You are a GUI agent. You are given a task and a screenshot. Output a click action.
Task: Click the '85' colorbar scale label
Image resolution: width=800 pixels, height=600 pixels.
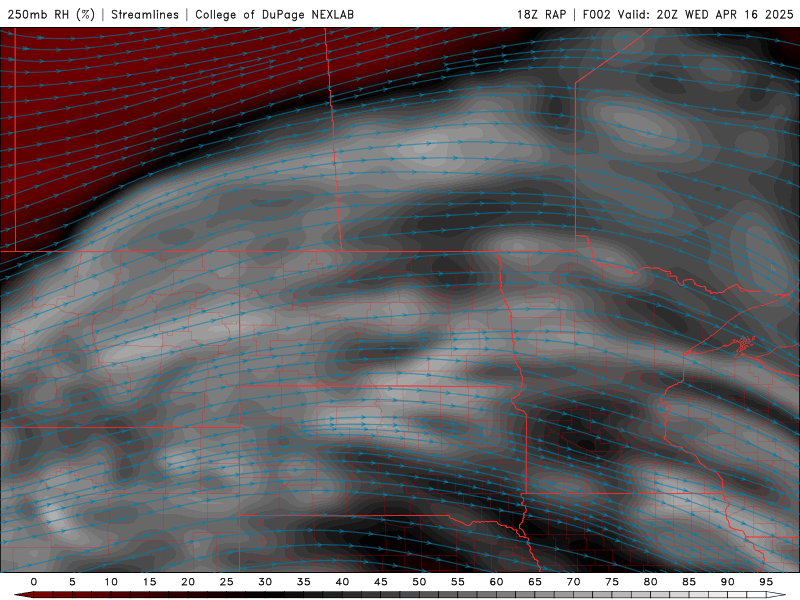click(689, 582)
